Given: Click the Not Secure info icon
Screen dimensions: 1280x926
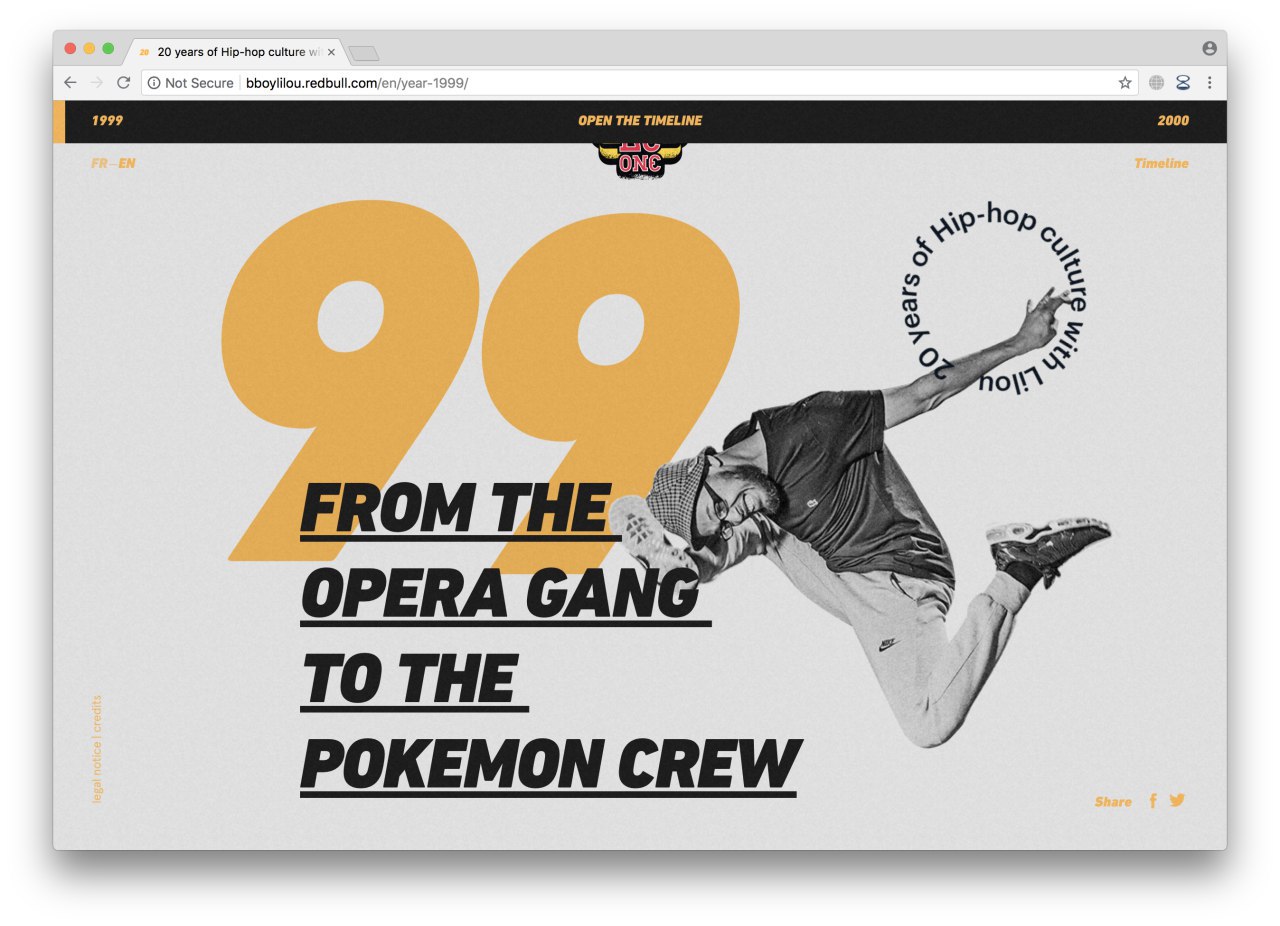Looking at the screenshot, I should click(x=154, y=83).
